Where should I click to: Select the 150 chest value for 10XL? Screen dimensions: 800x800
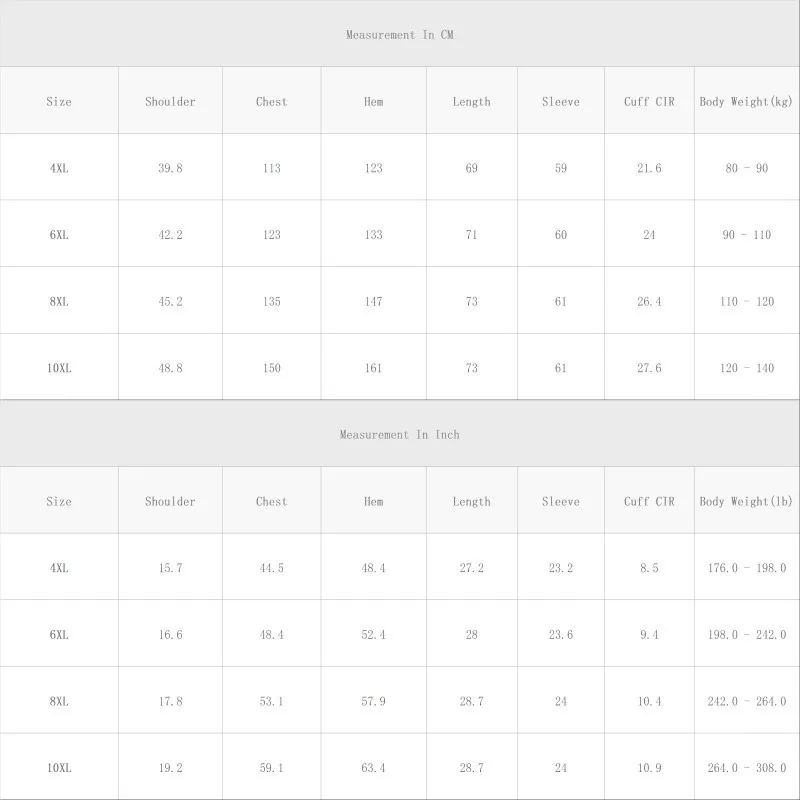tap(271, 368)
